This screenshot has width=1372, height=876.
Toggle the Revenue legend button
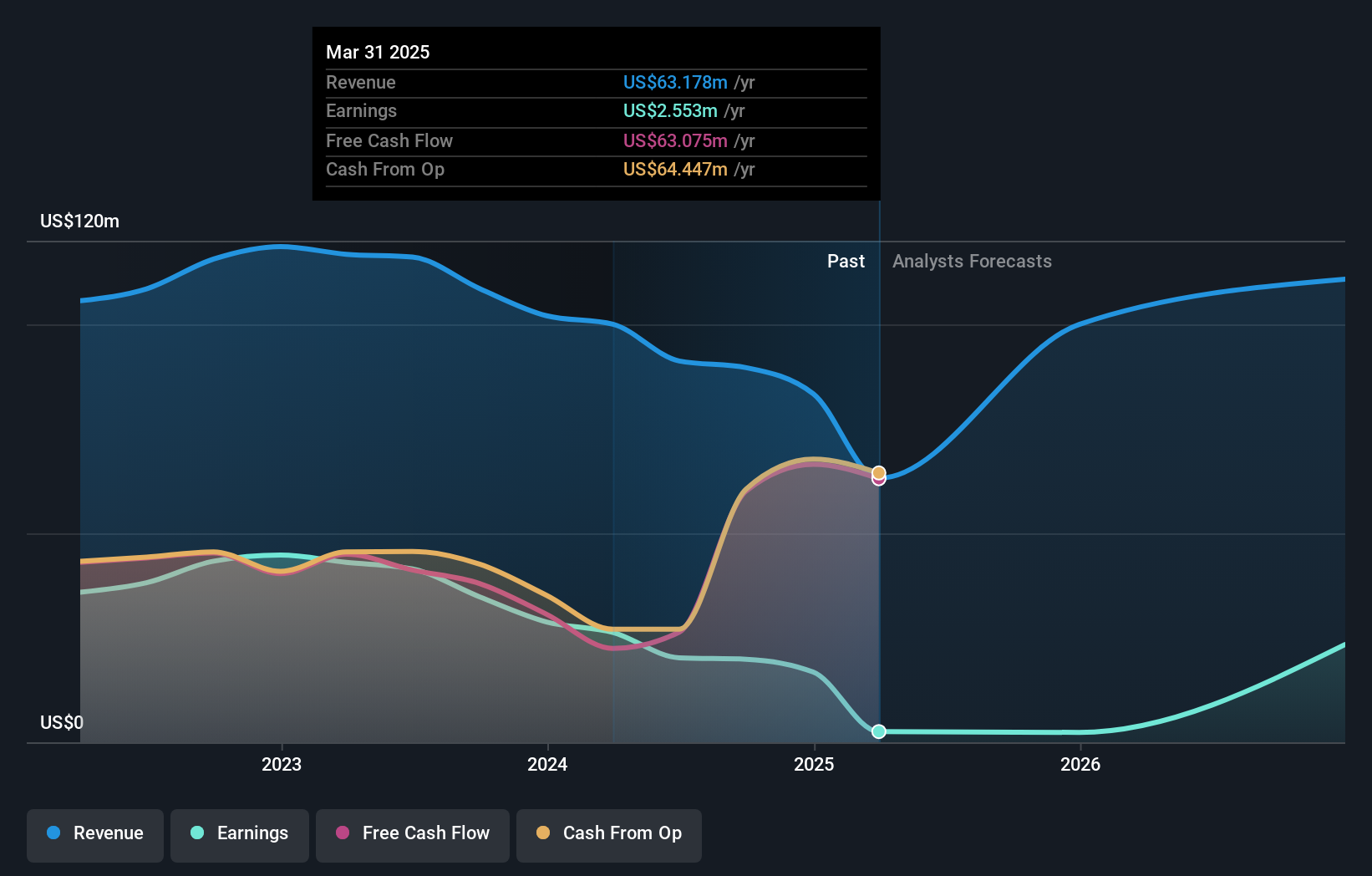95,835
